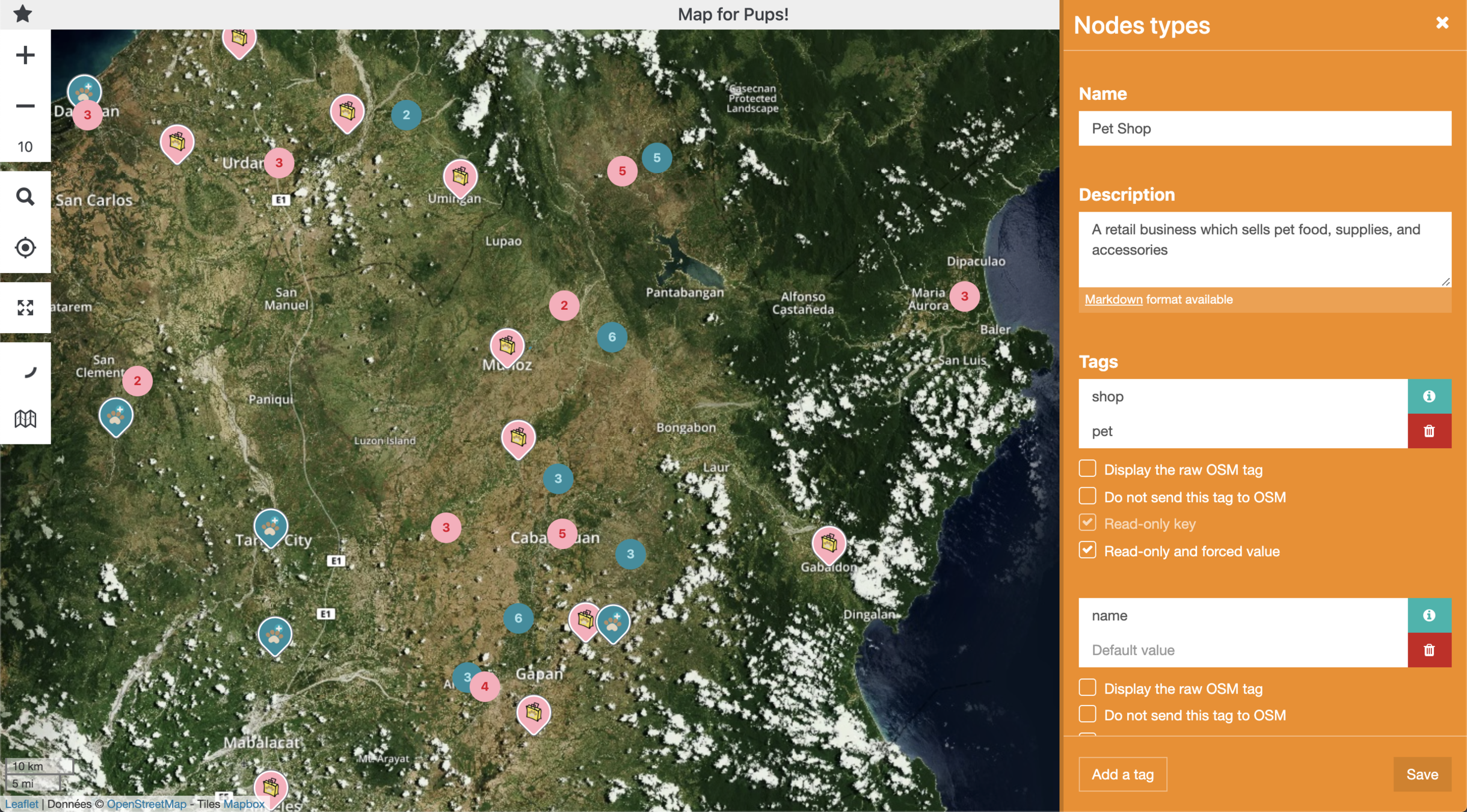Click the Name input field Pet Shop
This screenshot has width=1467, height=812.
click(x=1264, y=129)
